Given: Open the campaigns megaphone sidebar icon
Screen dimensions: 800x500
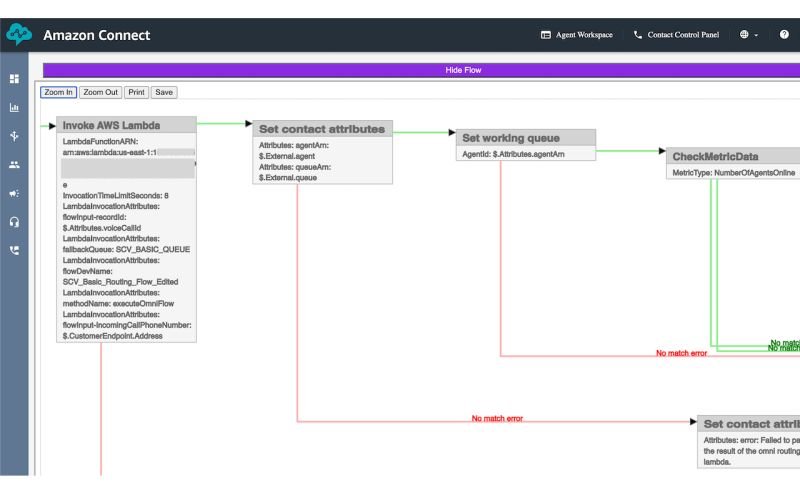Looking at the screenshot, I should (14, 193).
